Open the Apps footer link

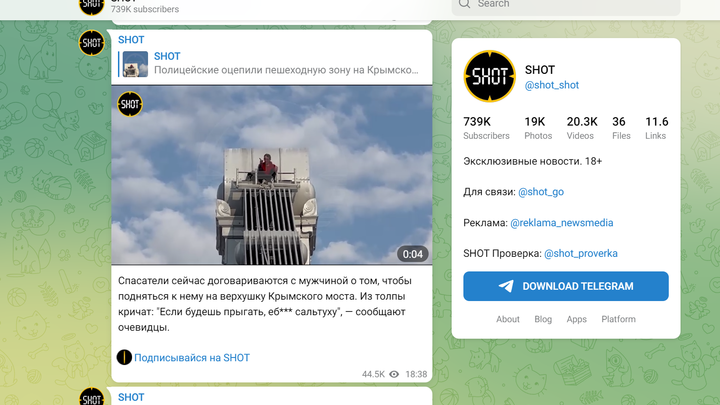(x=576, y=319)
